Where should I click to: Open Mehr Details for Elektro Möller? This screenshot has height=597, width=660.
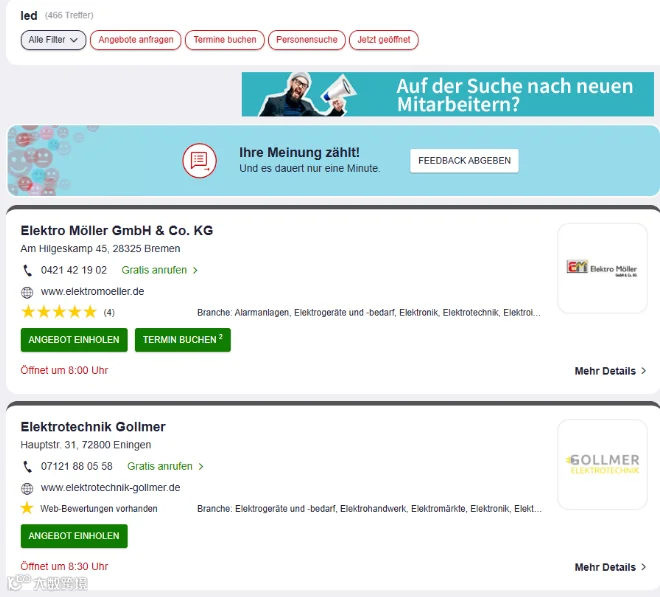click(610, 371)
